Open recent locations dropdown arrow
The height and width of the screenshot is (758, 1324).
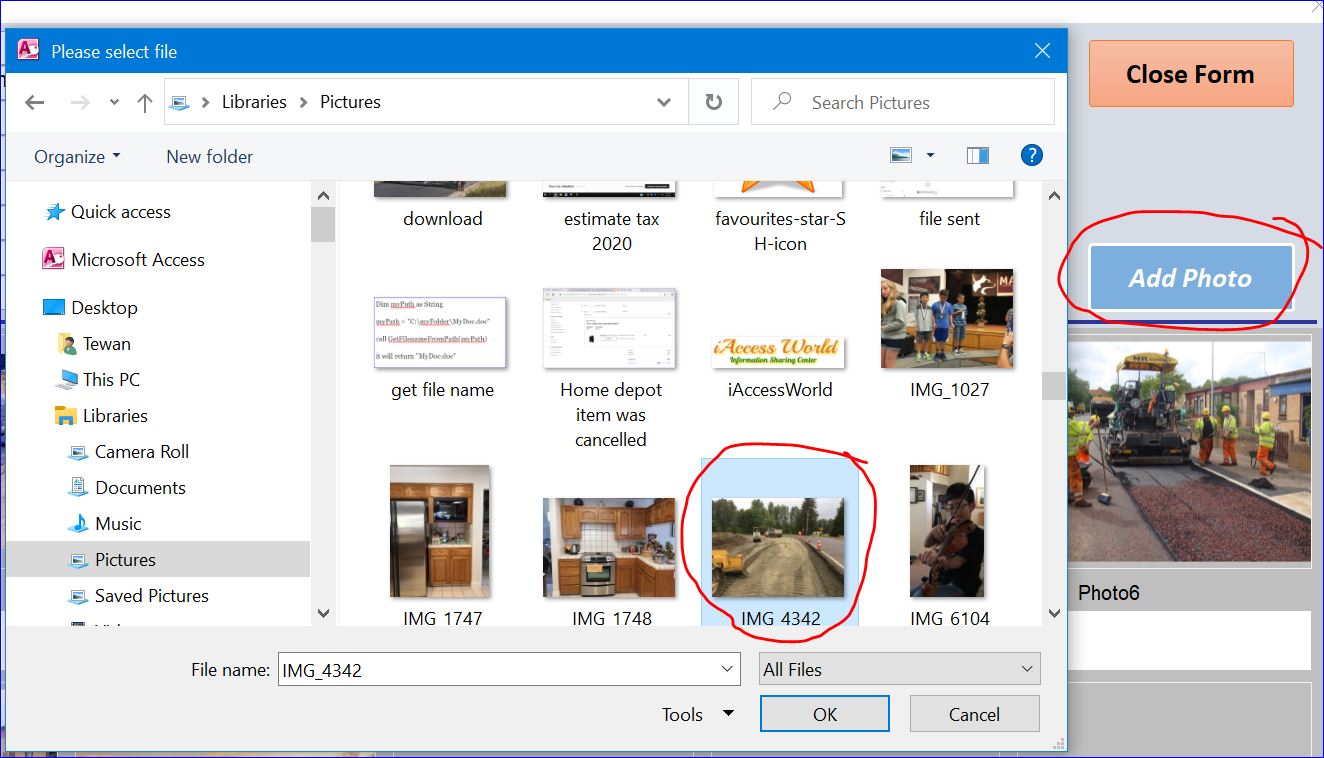pos(114,102)
